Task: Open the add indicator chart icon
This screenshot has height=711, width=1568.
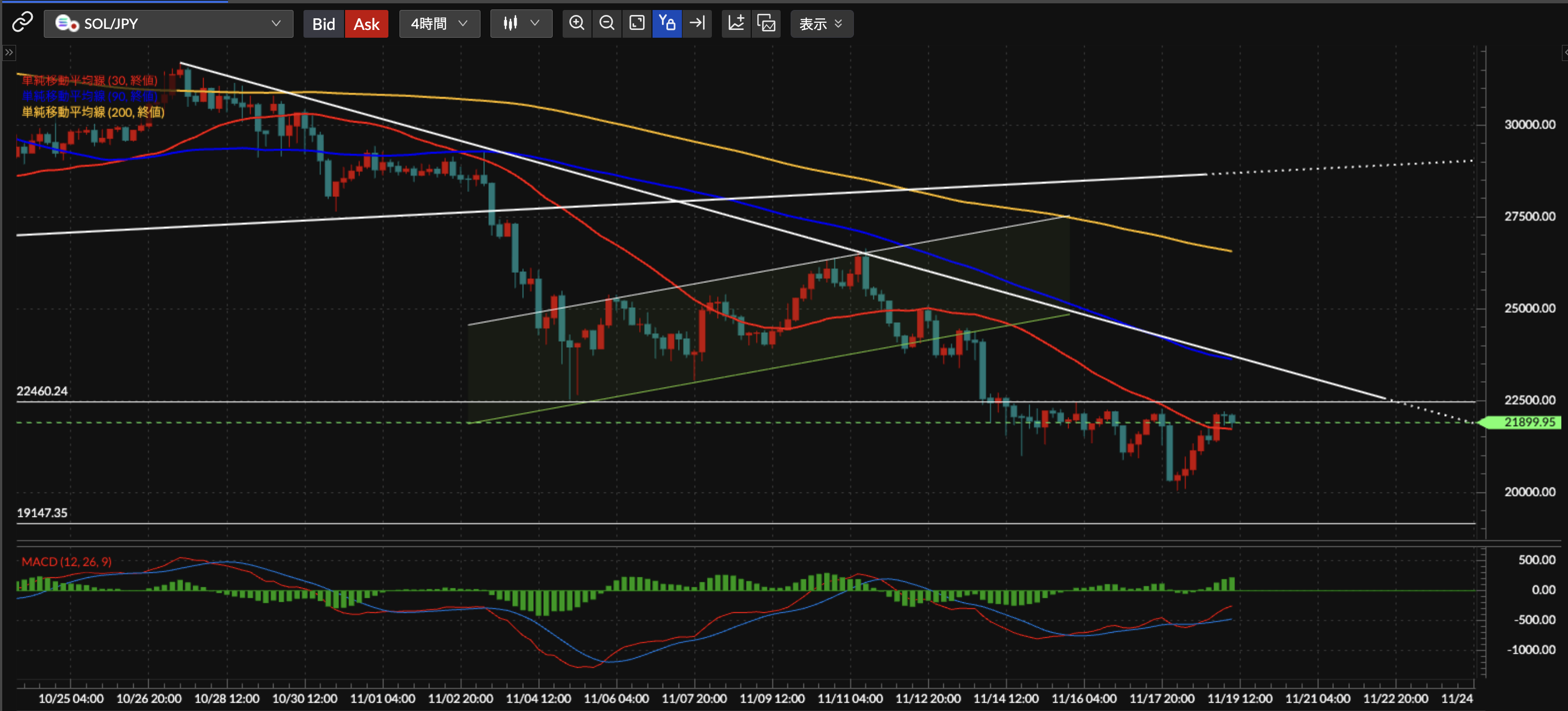Action: [x=736, y=24]
